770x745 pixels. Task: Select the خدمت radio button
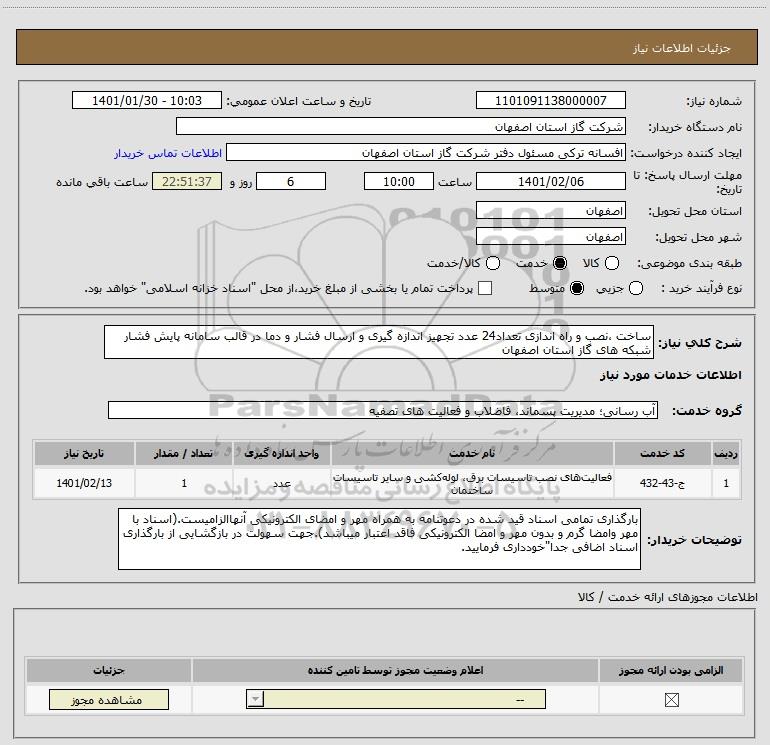coord(559,263)
